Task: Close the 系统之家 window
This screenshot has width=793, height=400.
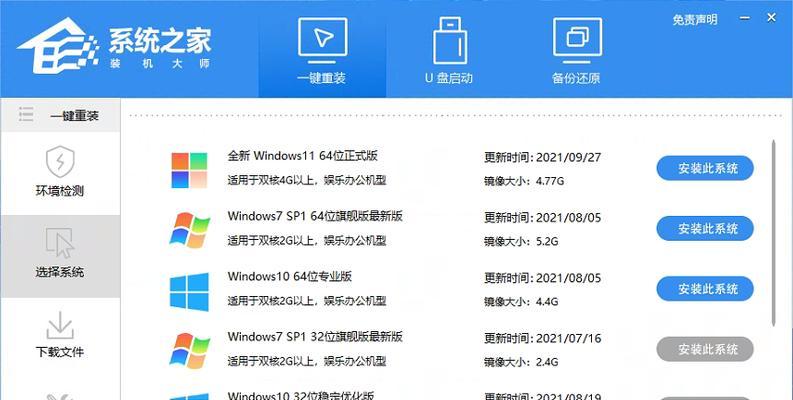Action: pos(771,18)
